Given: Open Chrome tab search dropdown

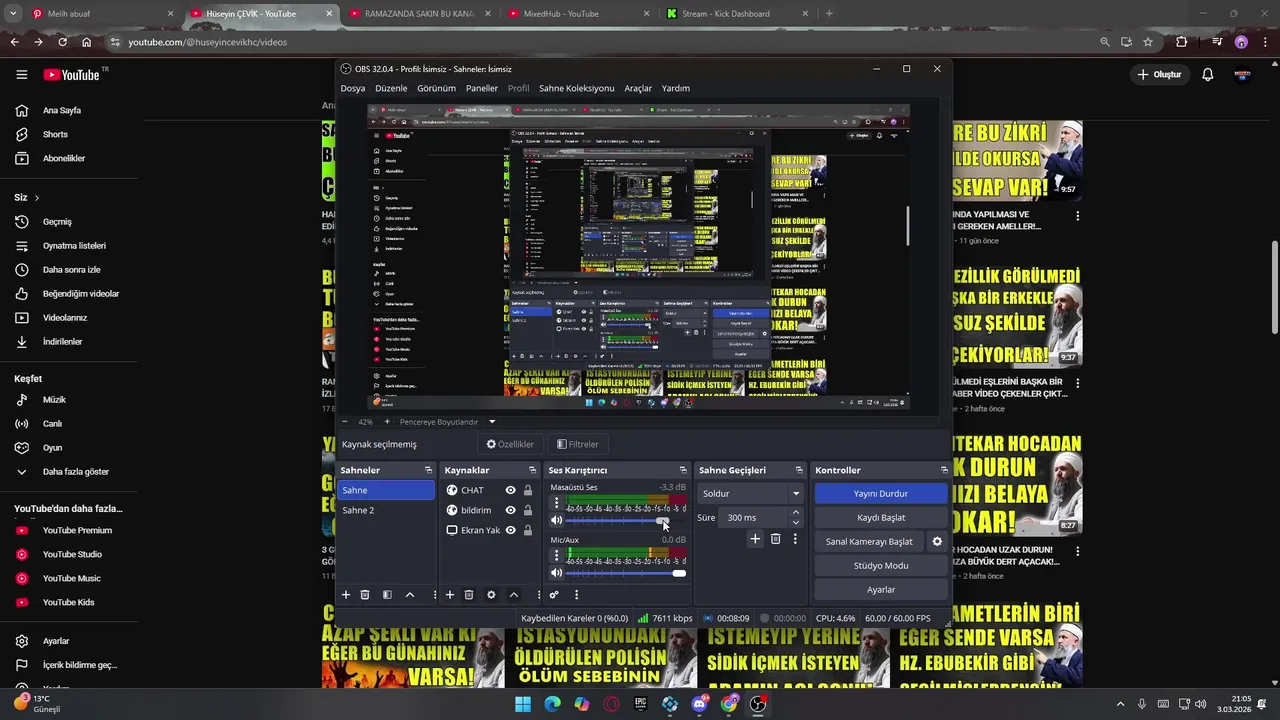Looking at the screenshot, I should [13, 14].
